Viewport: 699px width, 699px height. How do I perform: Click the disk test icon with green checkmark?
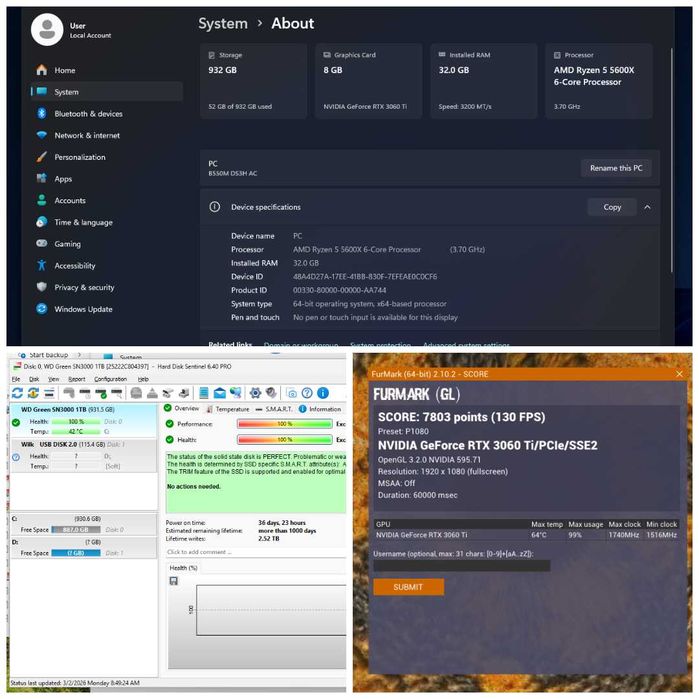pyautogui.click(x=101, y=393)
